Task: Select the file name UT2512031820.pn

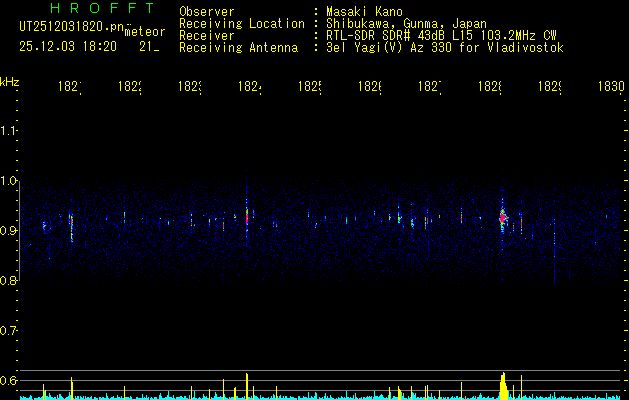Action: [72, 27]
